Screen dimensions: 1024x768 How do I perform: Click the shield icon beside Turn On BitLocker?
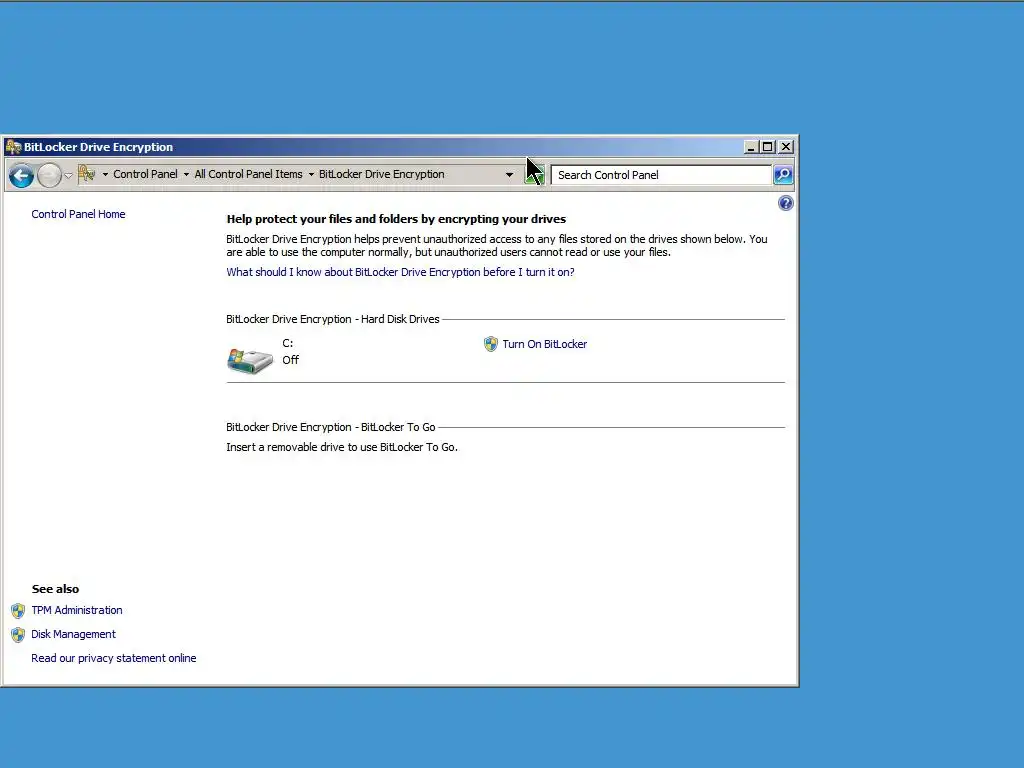click(490, 344)
